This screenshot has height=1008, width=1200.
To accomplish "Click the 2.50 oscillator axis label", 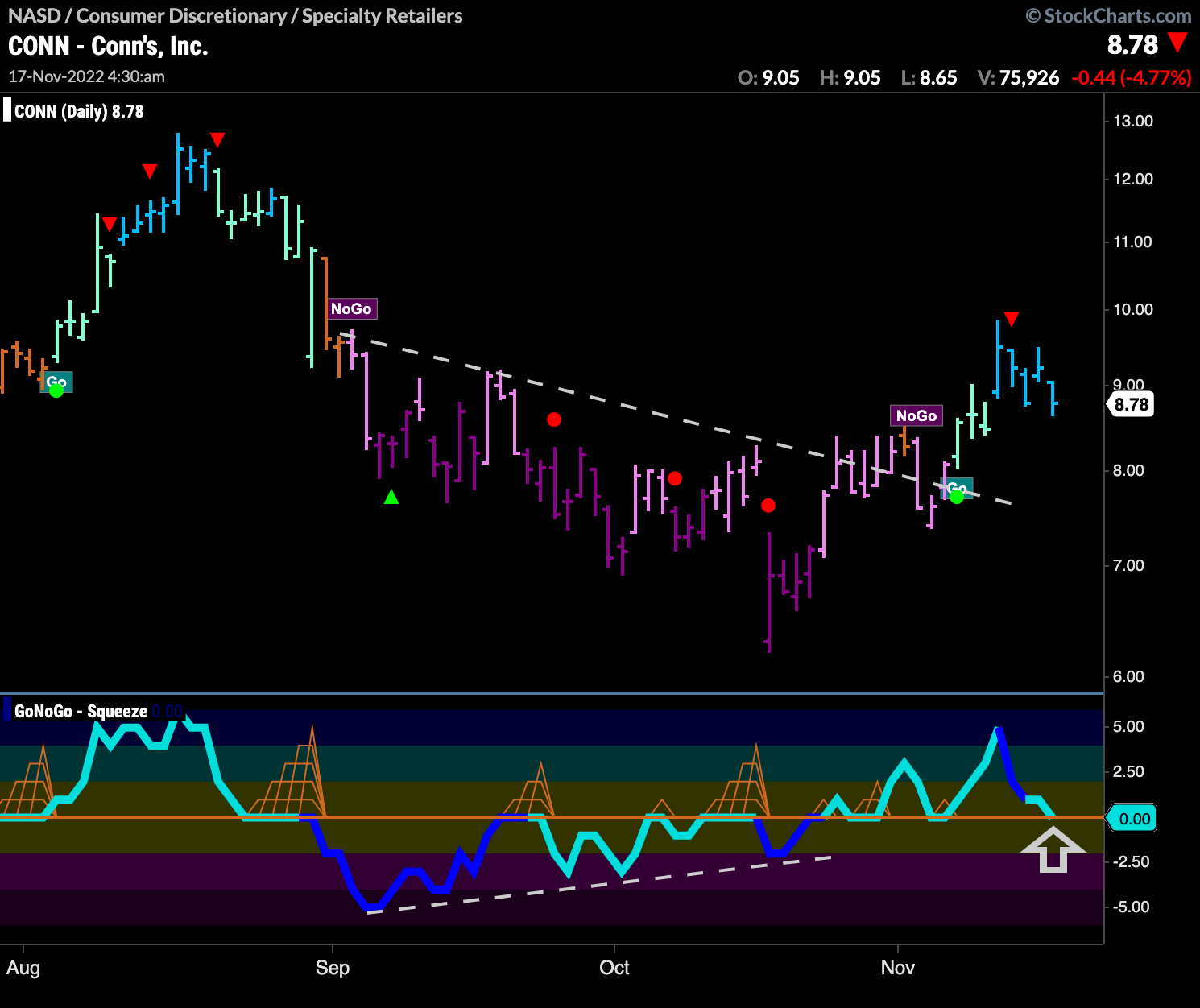I will point(1128,771).
